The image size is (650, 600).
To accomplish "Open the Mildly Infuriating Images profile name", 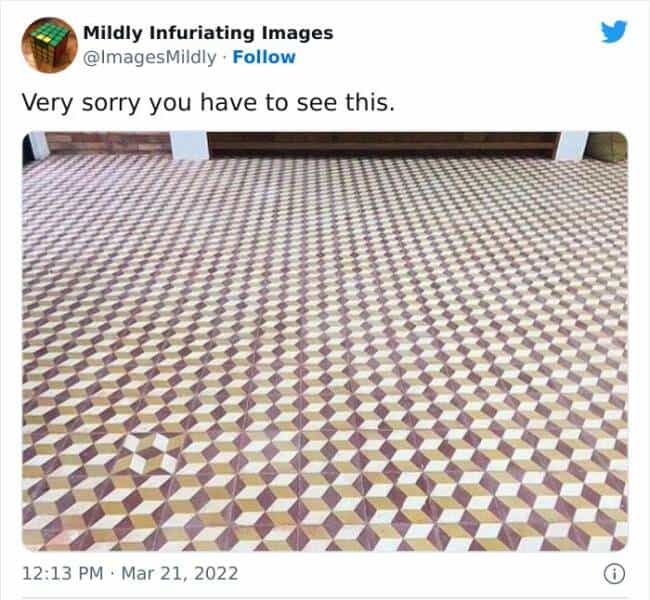I will pyautogui.click(x=208, y=33).
